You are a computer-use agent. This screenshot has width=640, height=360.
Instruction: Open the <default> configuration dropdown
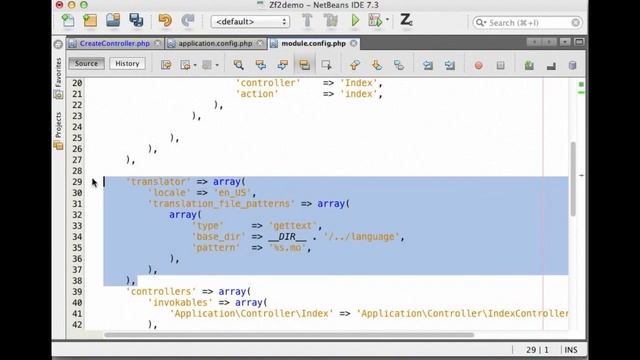pyautogui.click(x=250, y=22)
